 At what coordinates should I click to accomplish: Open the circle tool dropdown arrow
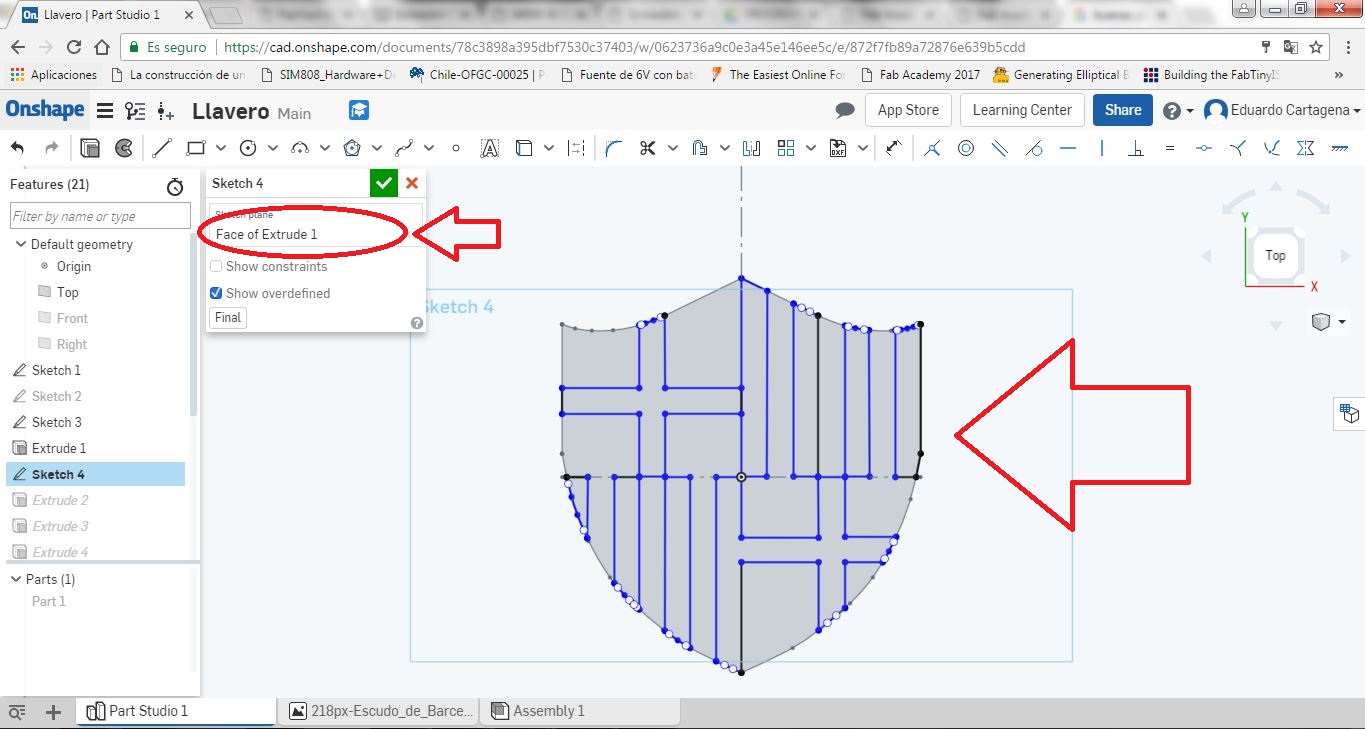tap(273, 148)
